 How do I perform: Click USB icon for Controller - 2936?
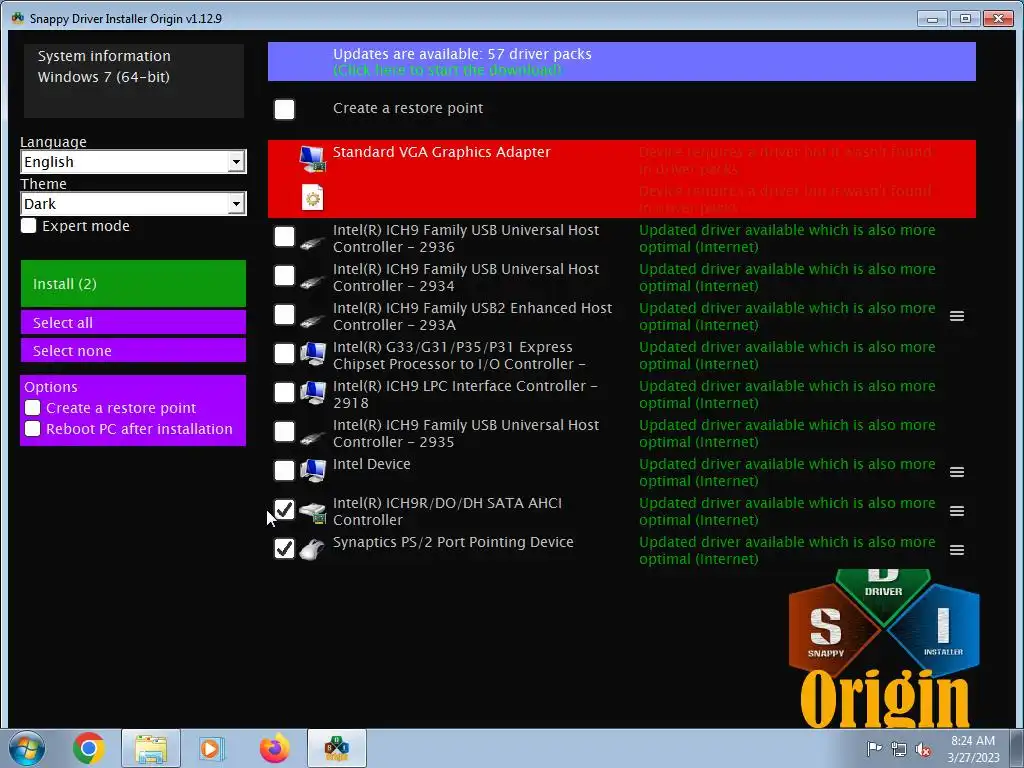click(312, 243)
